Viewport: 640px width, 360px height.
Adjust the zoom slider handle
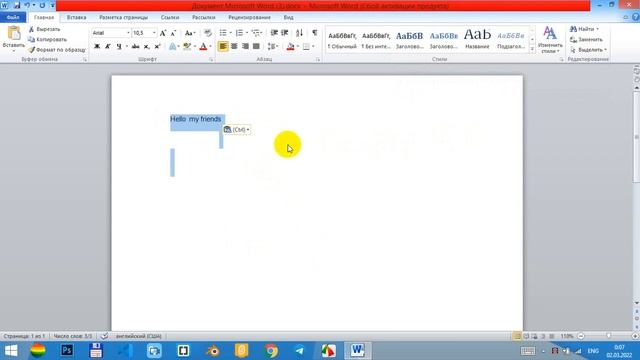[608, 336]
